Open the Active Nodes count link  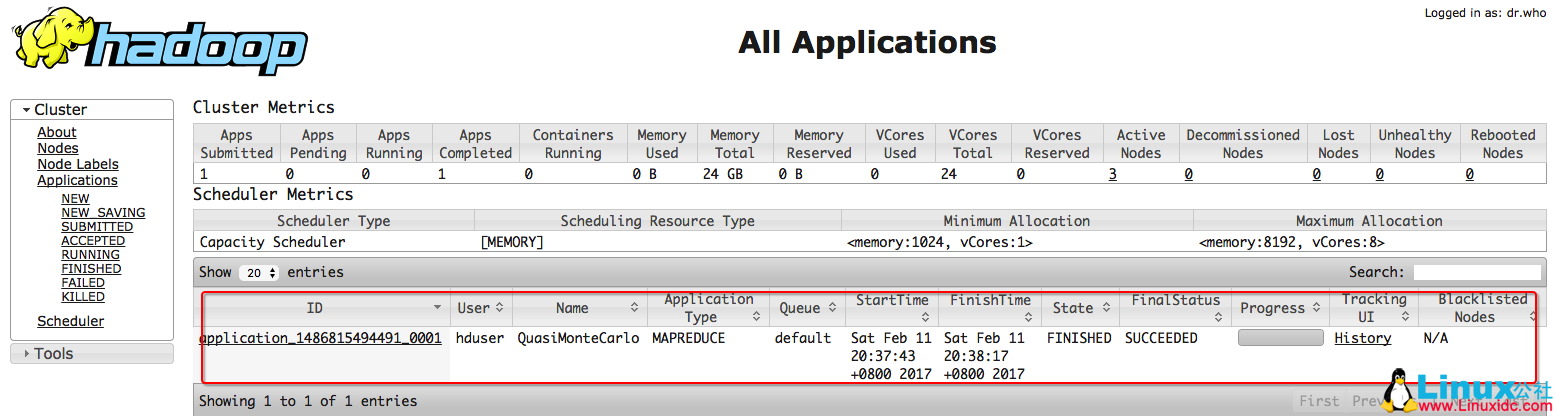pos(1112,174)
